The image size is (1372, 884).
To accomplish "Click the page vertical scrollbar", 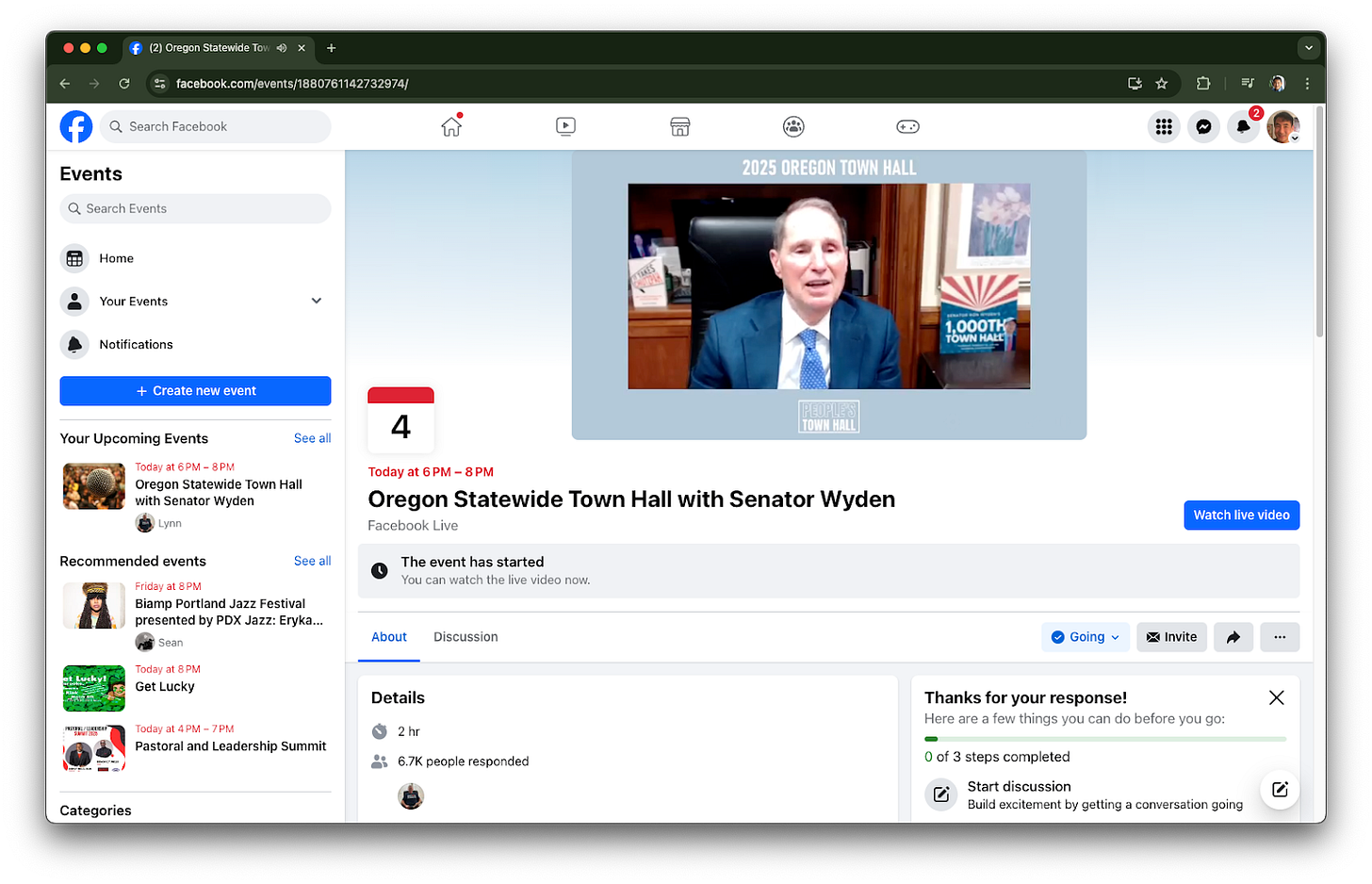I will [x=1319, y=222].
